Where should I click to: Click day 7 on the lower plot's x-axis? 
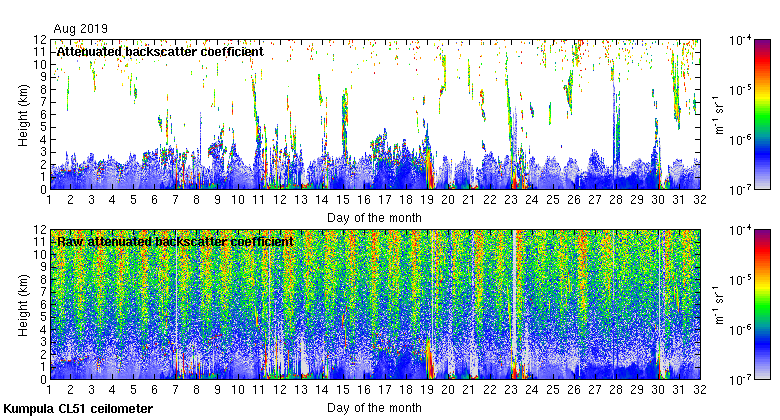175,391
